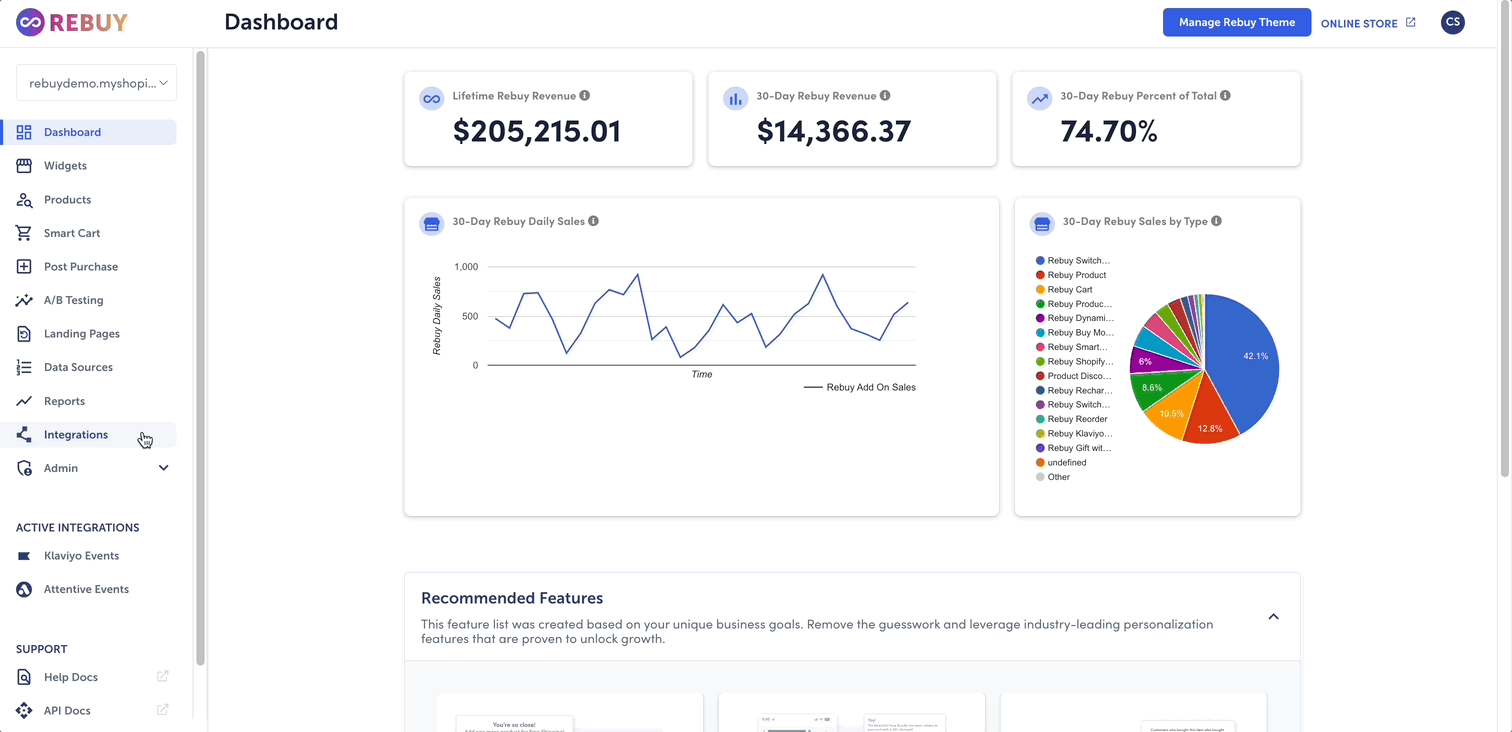Click the Data Sources list icon
The width and height of the screenshot is (1512, 732).
click(25, 367)
